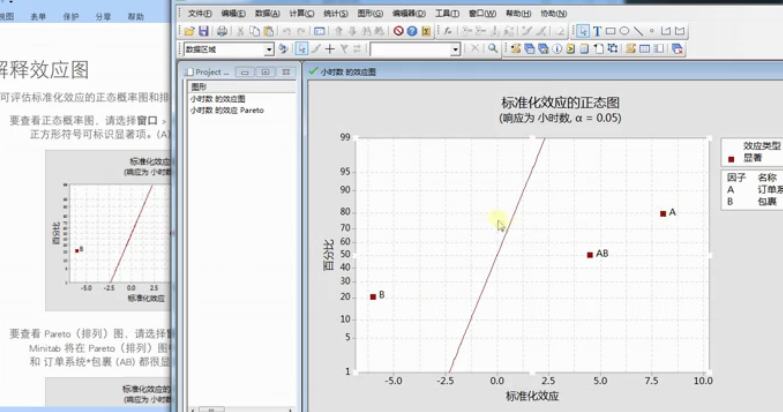Click the Paste clipboard icon
783x412 pixels.
tap(268, 31)
